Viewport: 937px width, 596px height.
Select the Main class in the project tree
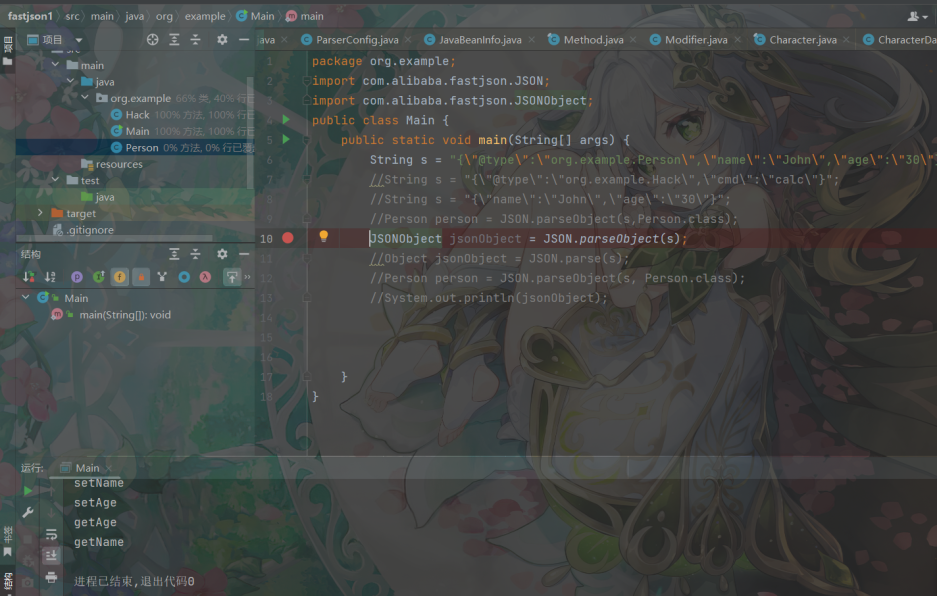[137, 131]
